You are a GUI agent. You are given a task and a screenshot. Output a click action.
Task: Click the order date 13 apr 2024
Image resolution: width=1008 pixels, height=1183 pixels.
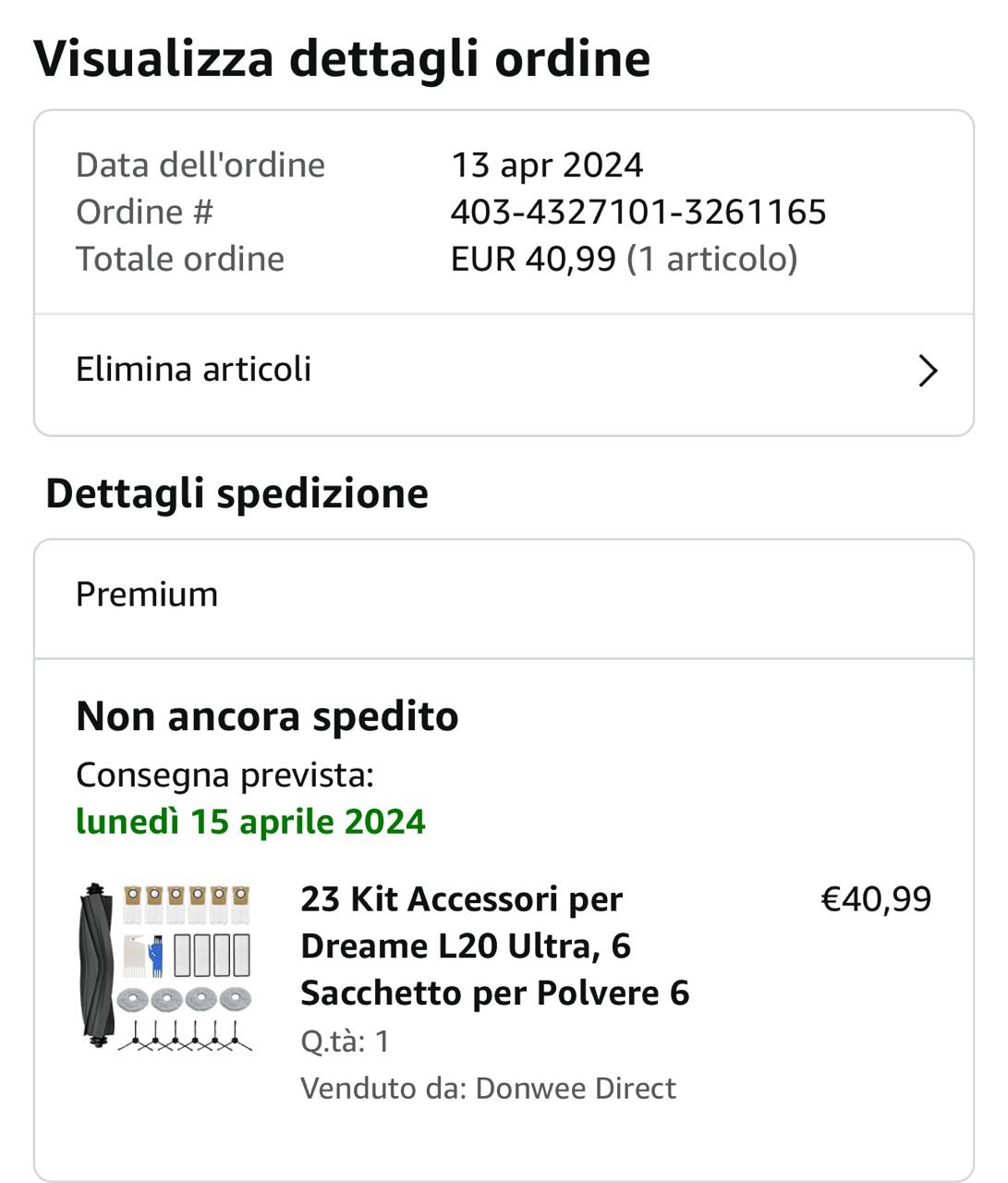pos(546,165)
